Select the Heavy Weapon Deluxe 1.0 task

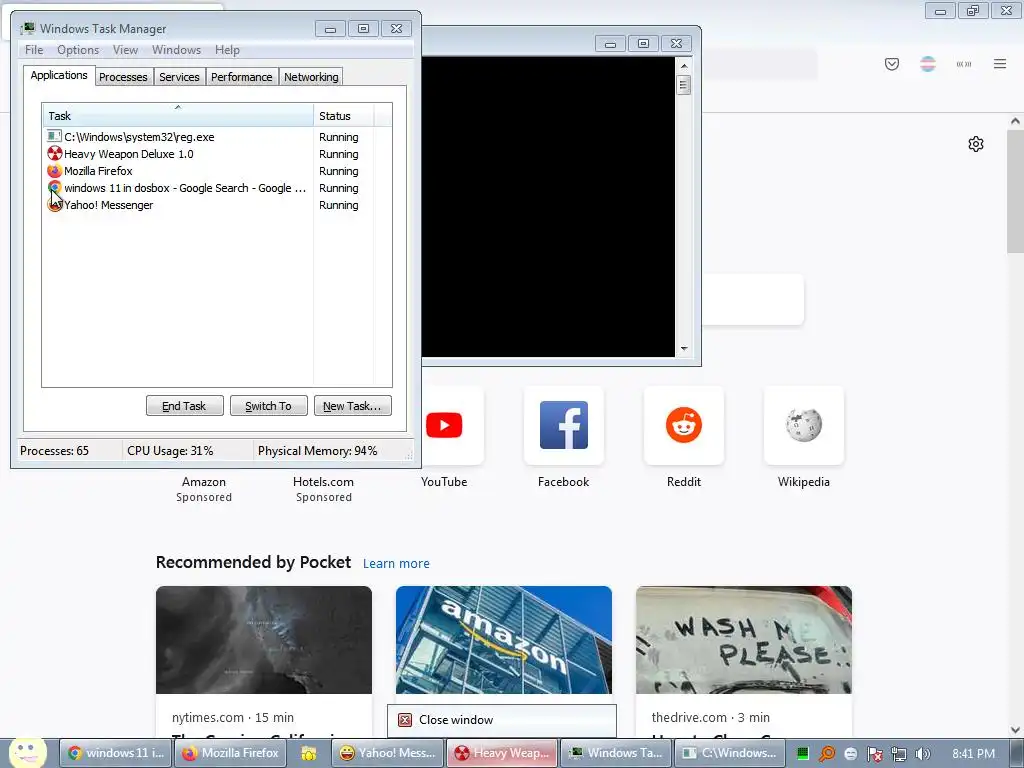217,154
